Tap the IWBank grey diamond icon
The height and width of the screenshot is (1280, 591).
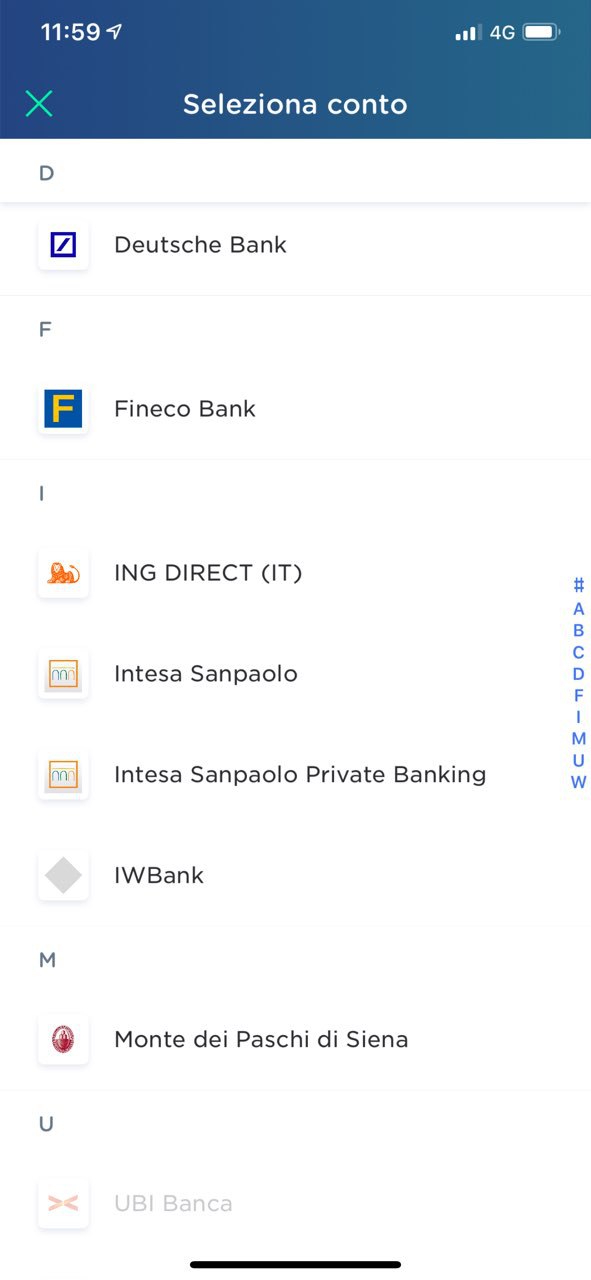point(63,876)
